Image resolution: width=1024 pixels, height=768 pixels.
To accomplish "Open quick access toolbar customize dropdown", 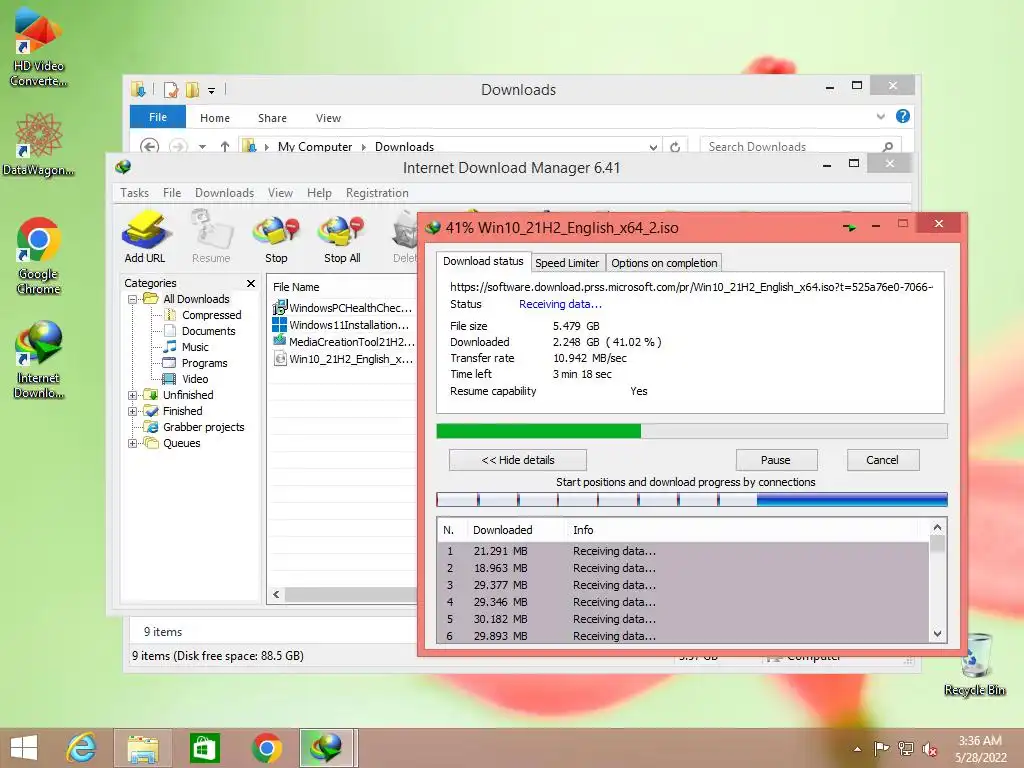I will click(x=212, y=90).
